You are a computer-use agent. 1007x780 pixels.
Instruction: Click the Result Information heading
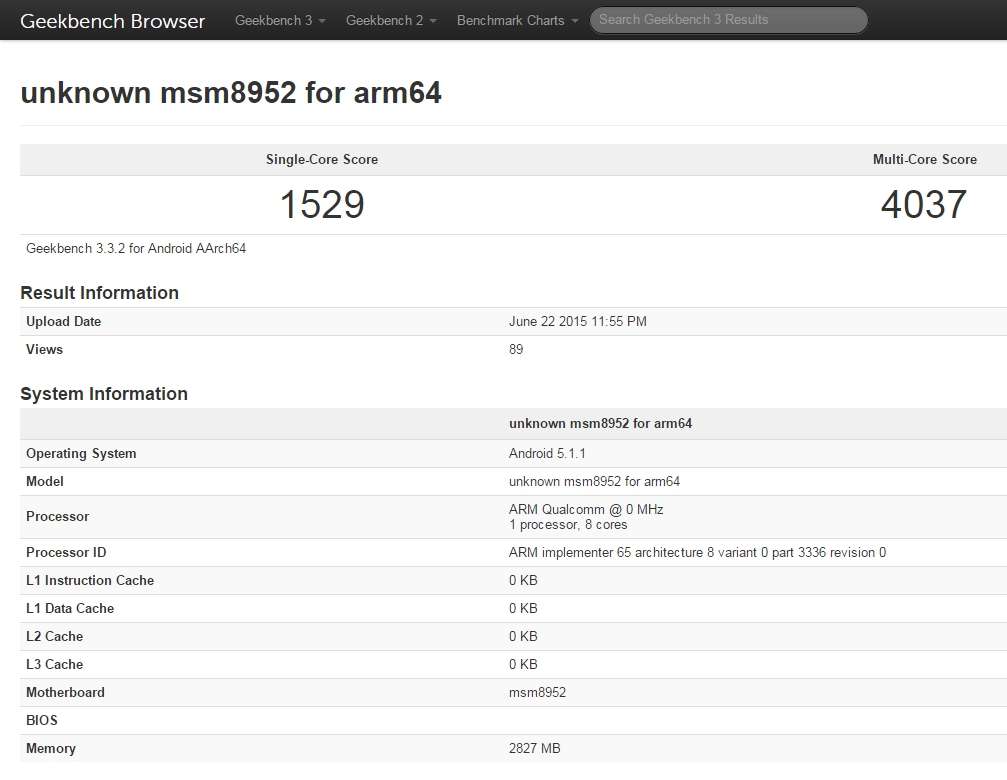tap(100, 293)
